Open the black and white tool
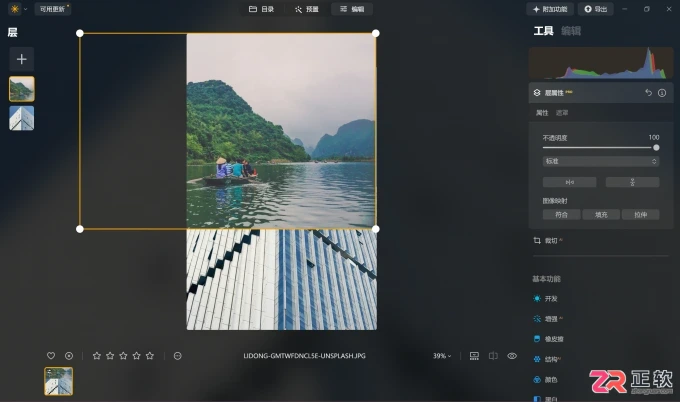 [546, 399]
